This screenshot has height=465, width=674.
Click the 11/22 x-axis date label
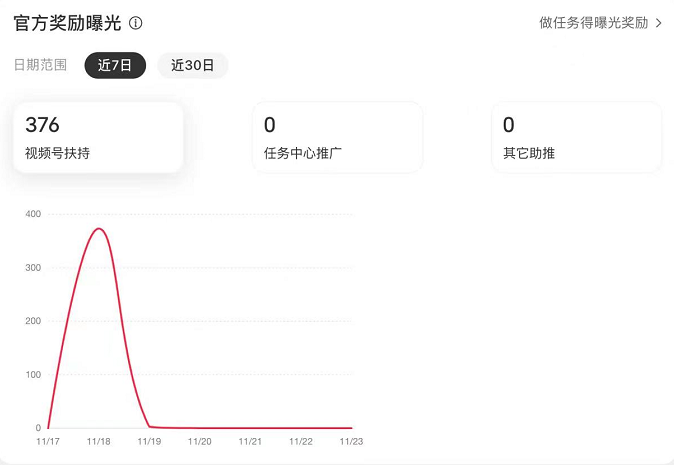(x=301, y=441)
